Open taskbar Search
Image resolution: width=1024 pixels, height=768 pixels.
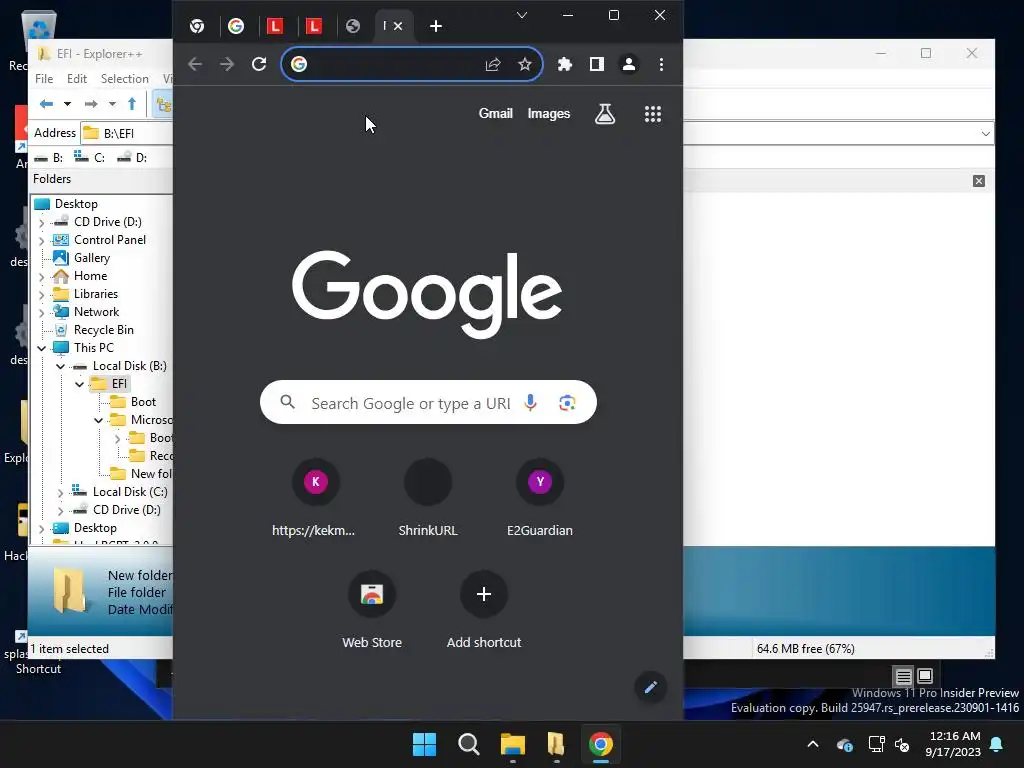pyautogui.click(x=468, y=744)
